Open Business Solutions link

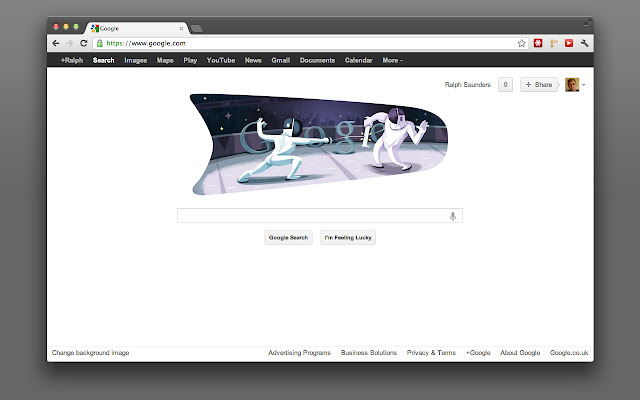click(x=369, y=353)
